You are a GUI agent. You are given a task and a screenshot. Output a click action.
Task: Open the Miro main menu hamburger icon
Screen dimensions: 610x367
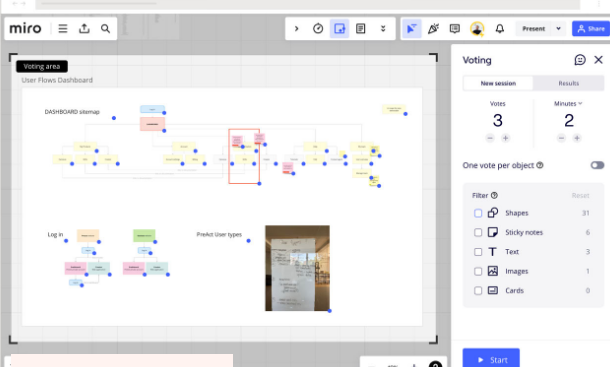click(x=63, y=29)
